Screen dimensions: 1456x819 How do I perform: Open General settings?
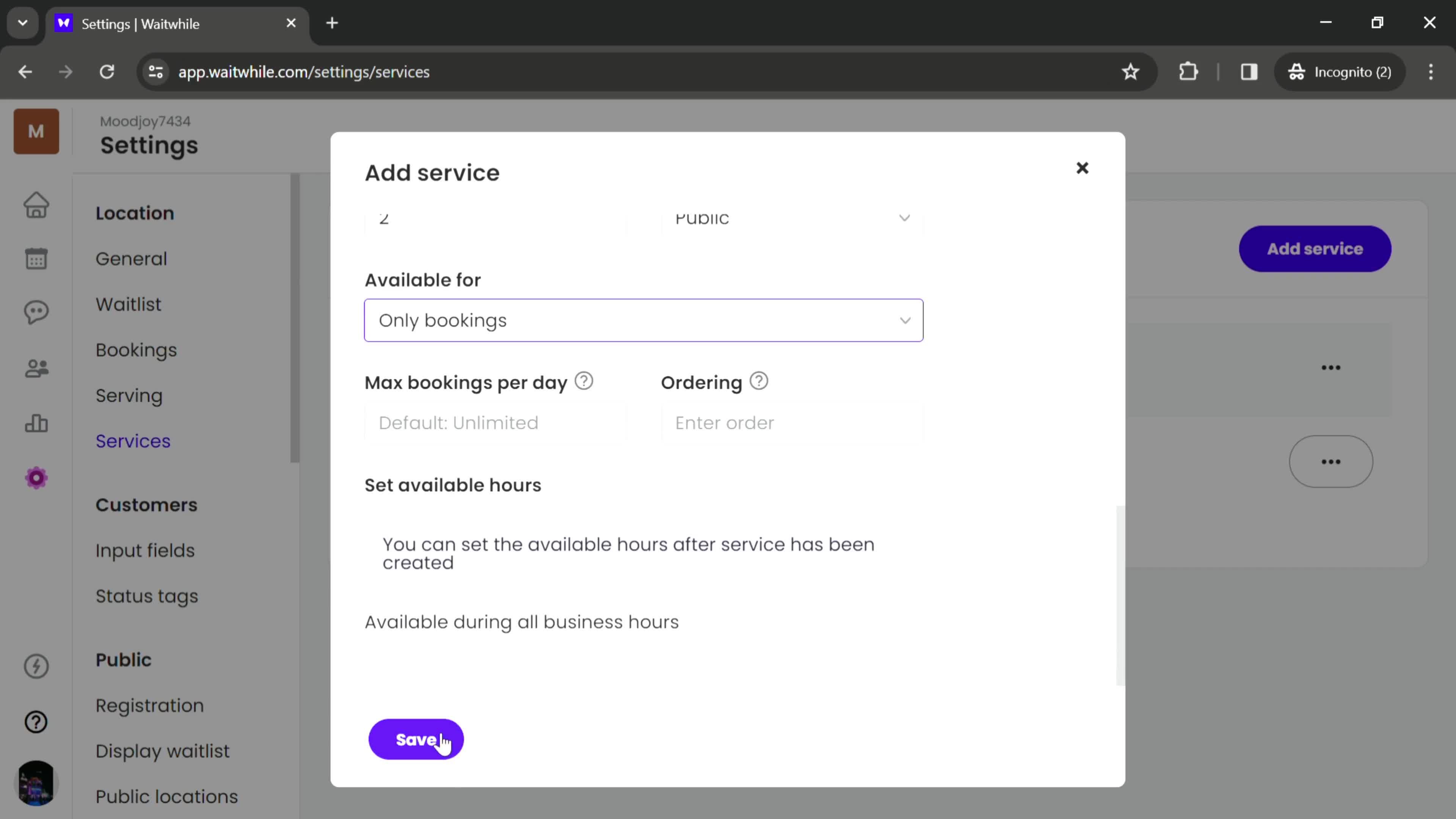(131, 259)
